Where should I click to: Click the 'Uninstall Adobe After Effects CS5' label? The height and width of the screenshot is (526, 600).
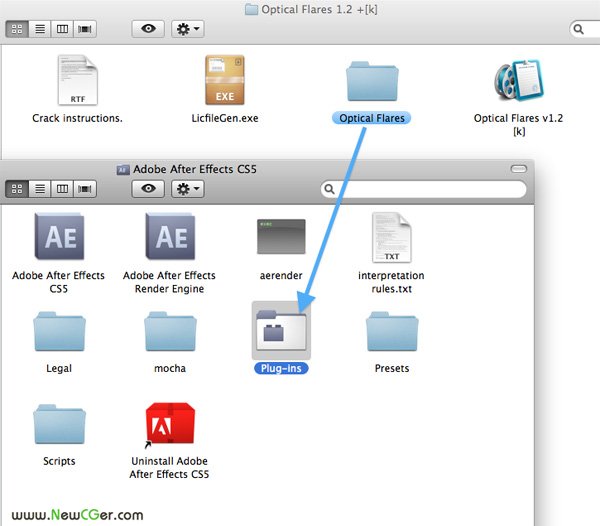(x=170, y=467)
